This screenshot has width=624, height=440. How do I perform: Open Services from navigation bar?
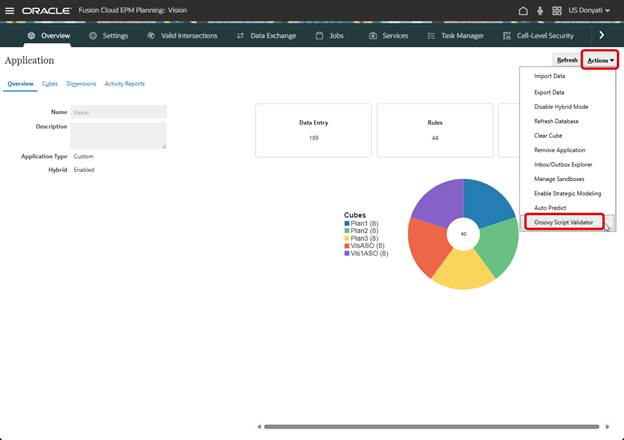(x=388, y=35)
